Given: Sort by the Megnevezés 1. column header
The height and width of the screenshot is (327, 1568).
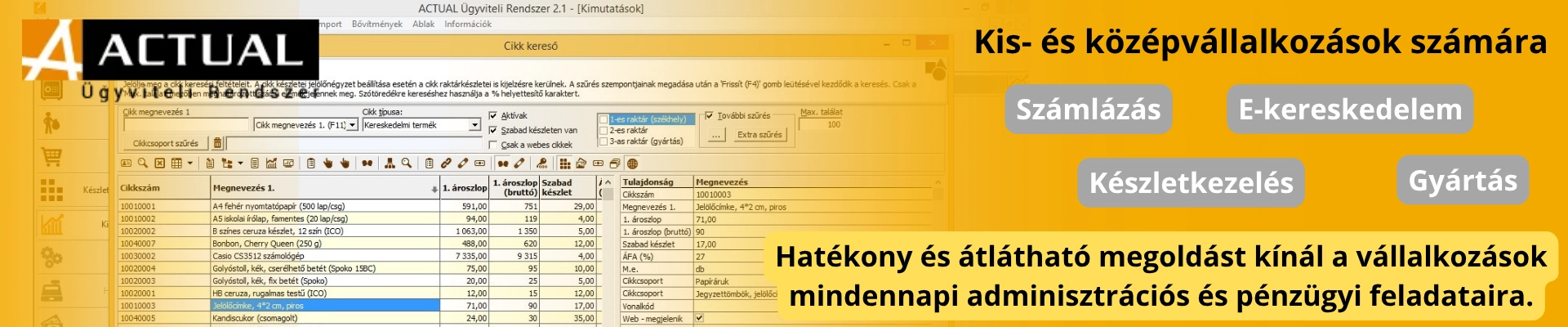Looking at the screenshot, I should 325,187.
